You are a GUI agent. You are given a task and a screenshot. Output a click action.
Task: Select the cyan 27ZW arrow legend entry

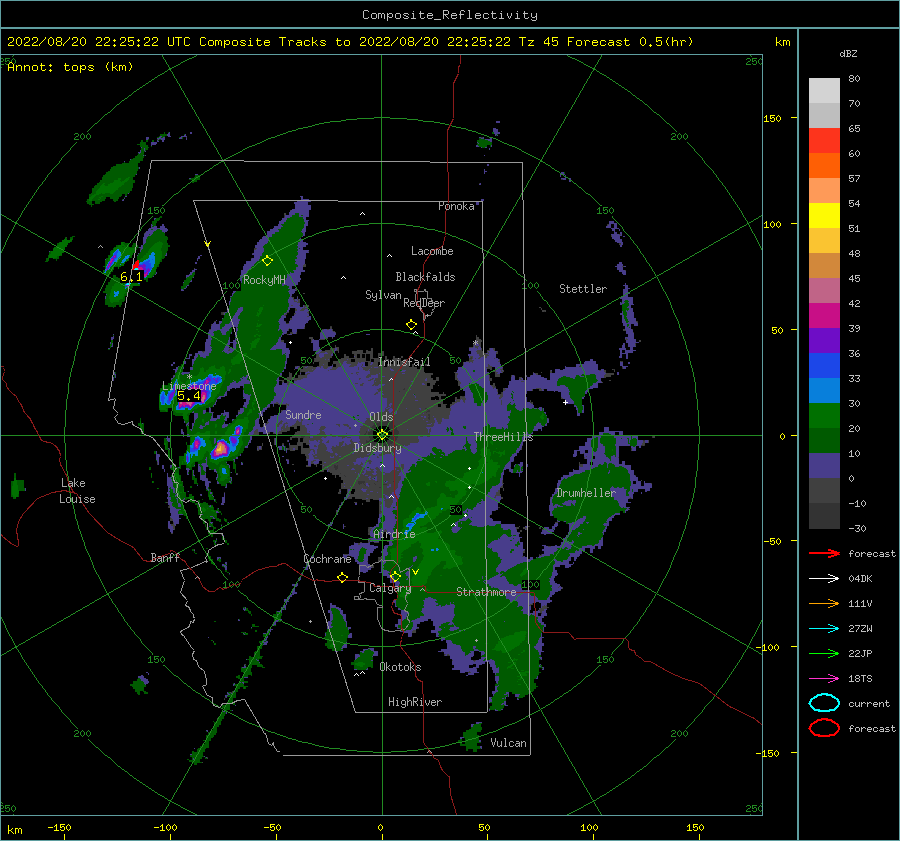tap(824, 629)
